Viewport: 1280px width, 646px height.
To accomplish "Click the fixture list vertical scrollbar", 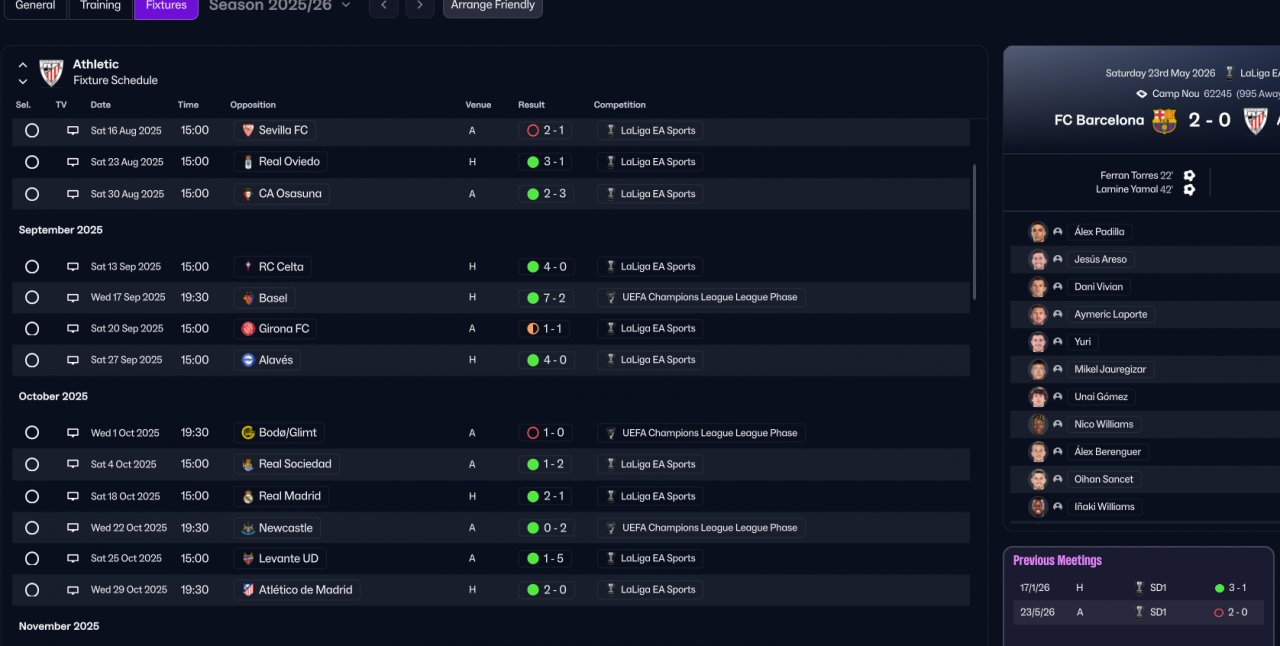I will click(975, 232).
